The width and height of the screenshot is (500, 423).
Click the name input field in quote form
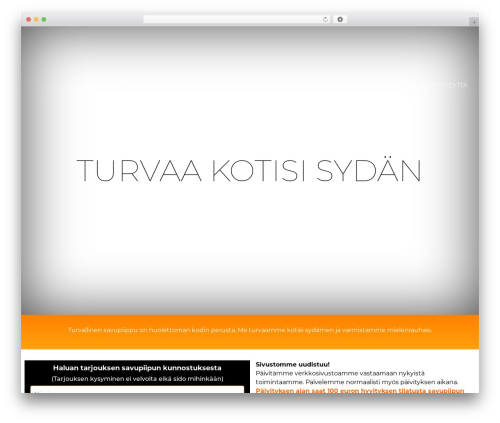137,390
